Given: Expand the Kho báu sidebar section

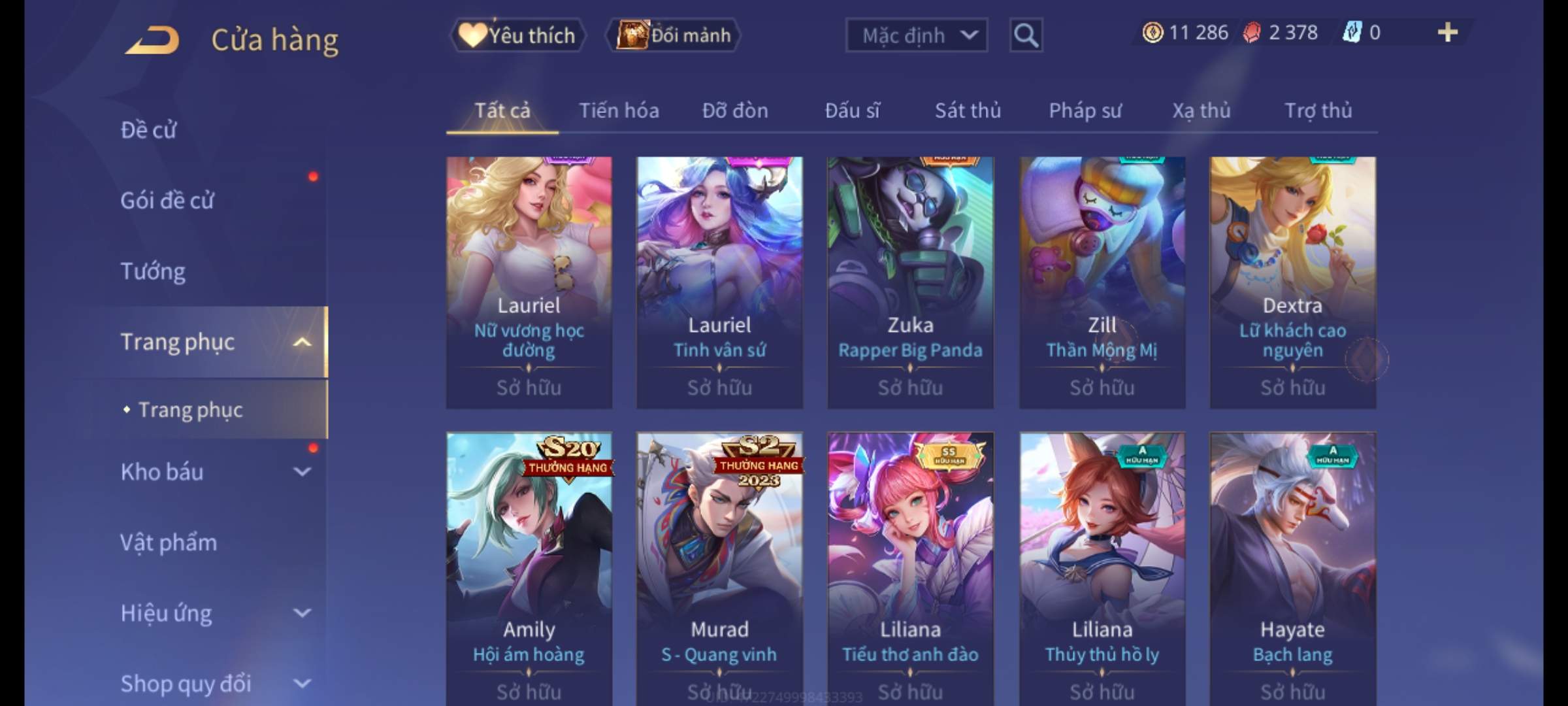Looking at the screenshot, I should (302, 471).
